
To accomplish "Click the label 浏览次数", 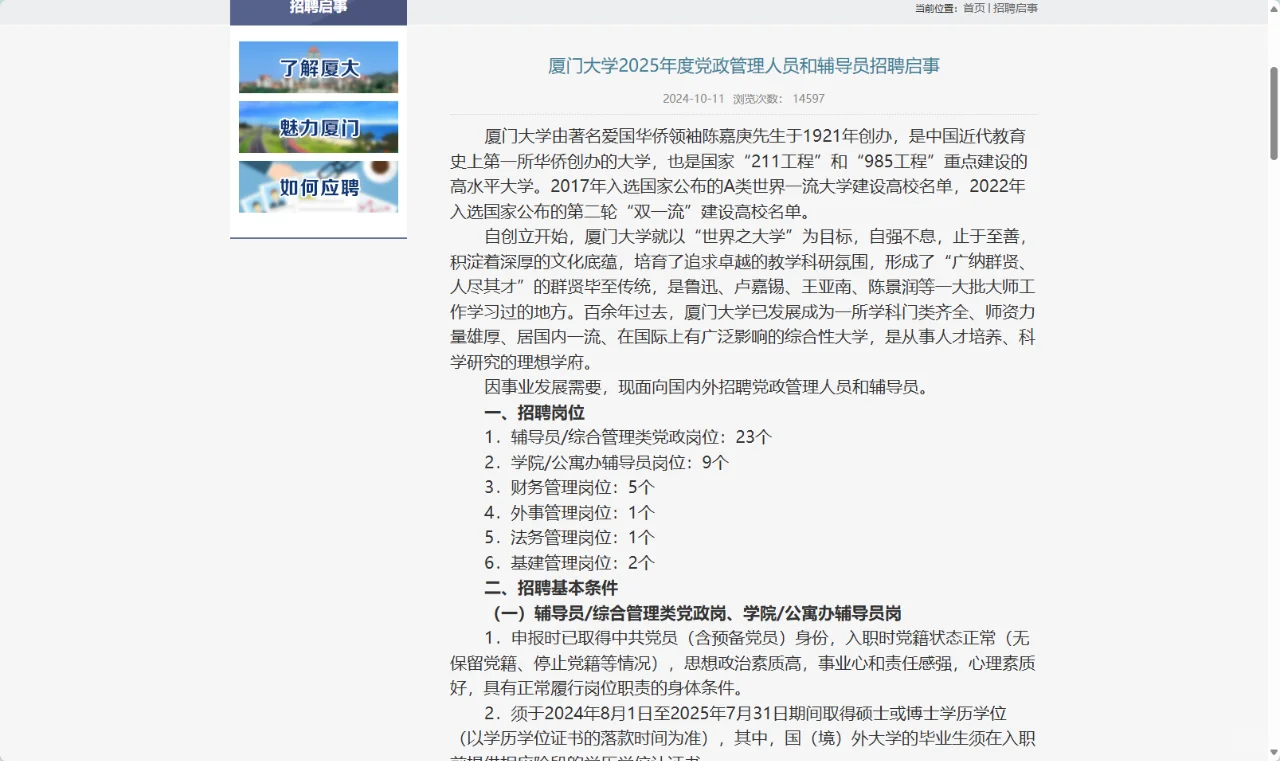I will [x=756, y=99].
